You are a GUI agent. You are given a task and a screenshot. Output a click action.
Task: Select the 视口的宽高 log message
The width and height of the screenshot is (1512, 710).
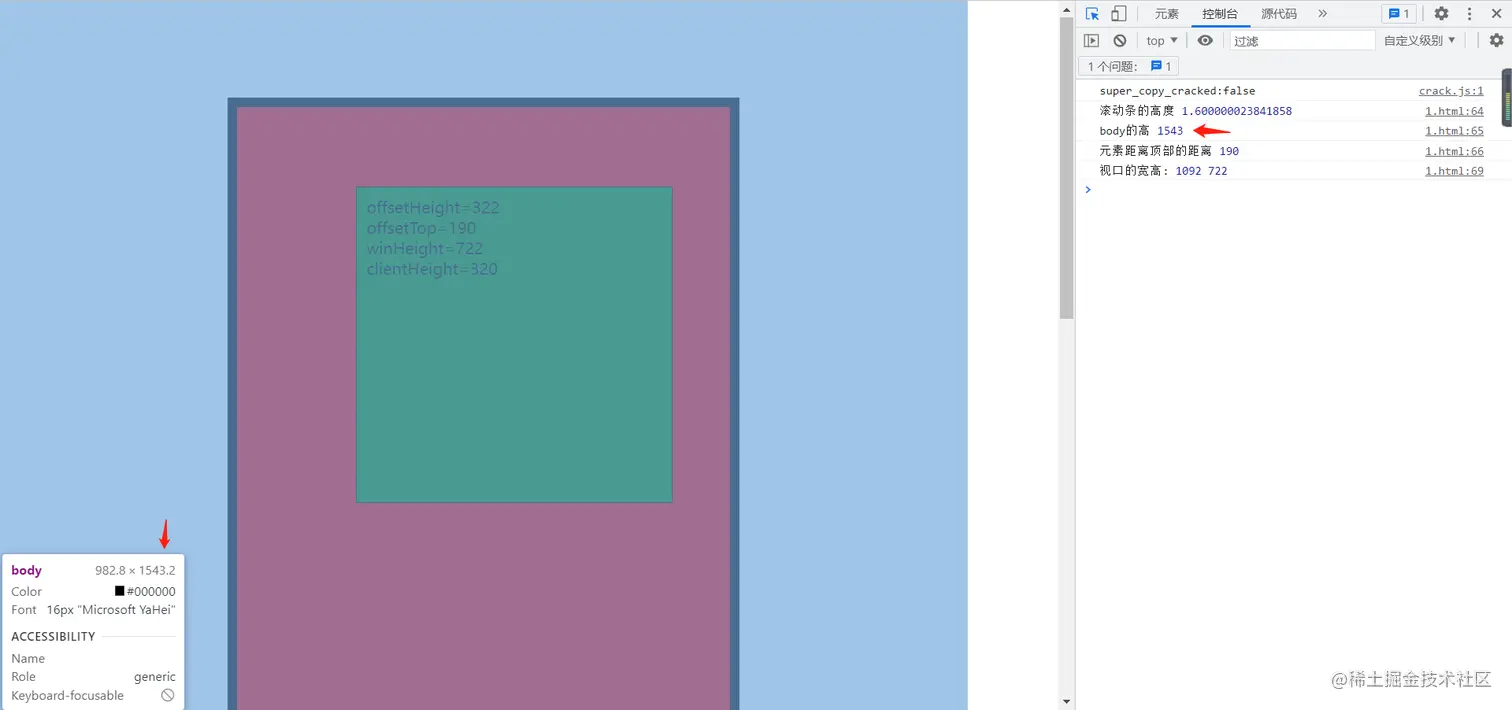pos(1163,171)
